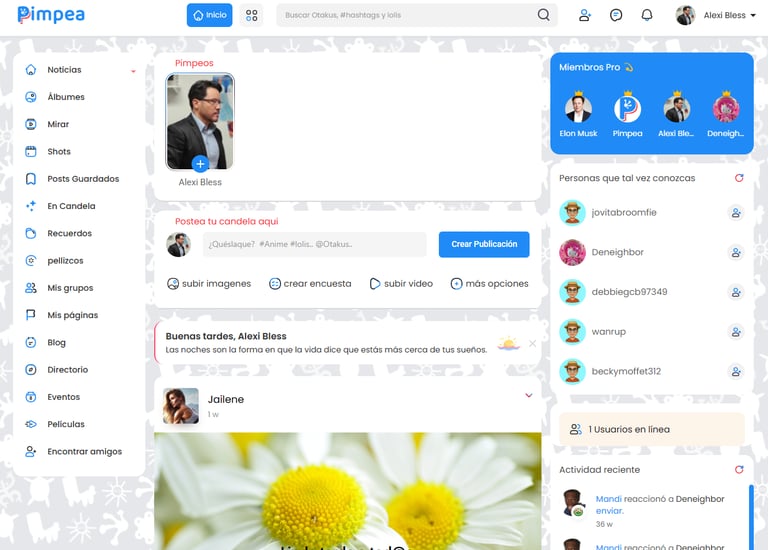This screenshot has width=768, height=550.
Task: Open messages chat icon in header
Action: coord(616,15)
